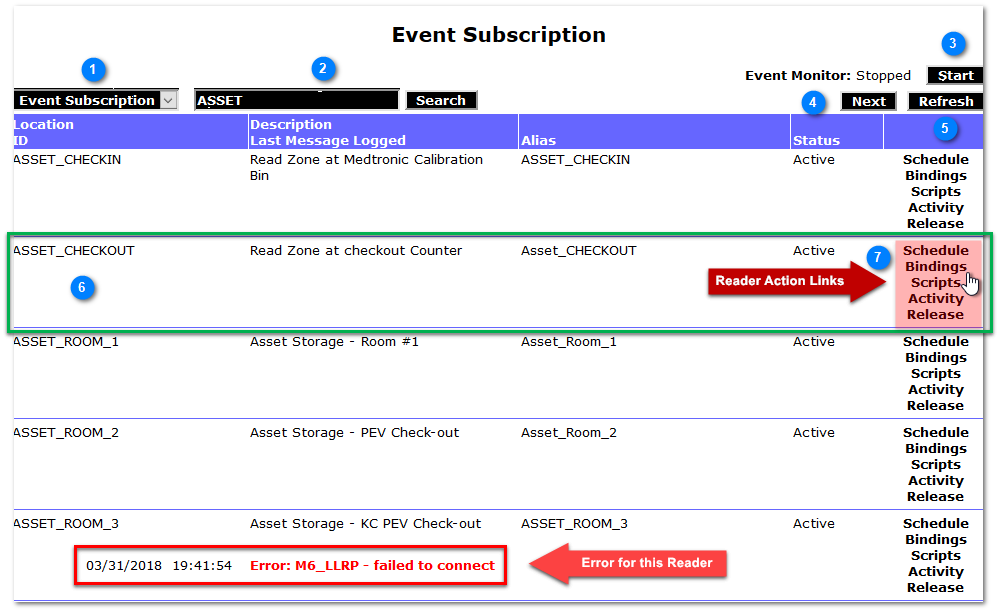Viewport: 1000px width, 612px height.
Task: Go to Next page of results
Action: click(868, 101)
